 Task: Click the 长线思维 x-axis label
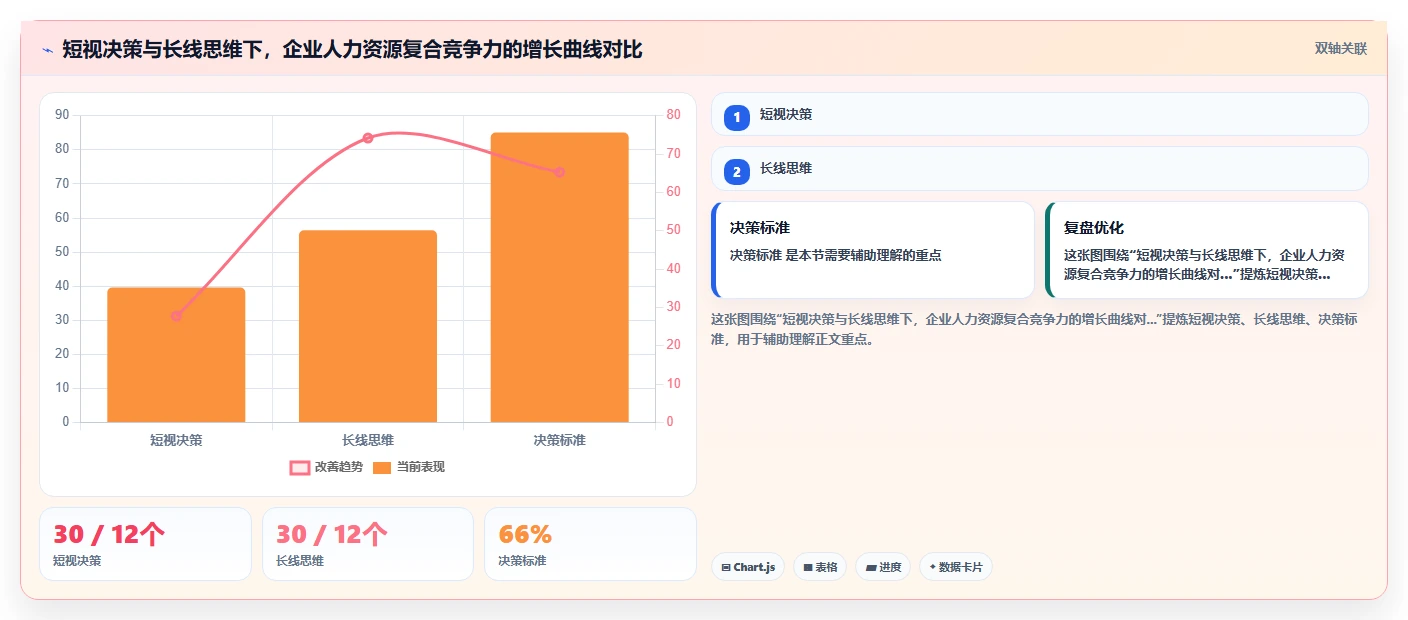[x=368, y=440]
